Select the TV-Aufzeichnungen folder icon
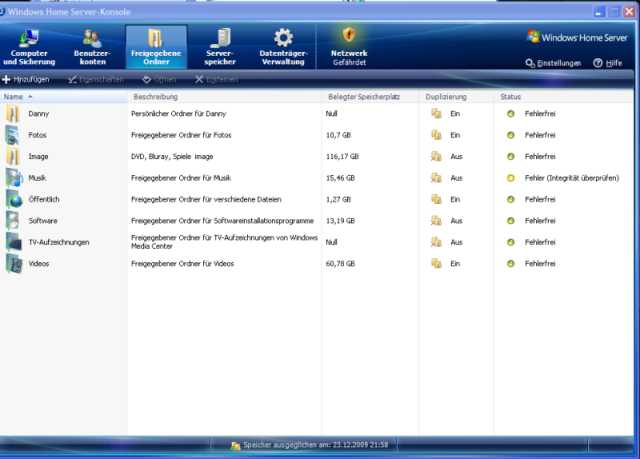This screenshot has height=459, width=640. [x=13, y=242]
